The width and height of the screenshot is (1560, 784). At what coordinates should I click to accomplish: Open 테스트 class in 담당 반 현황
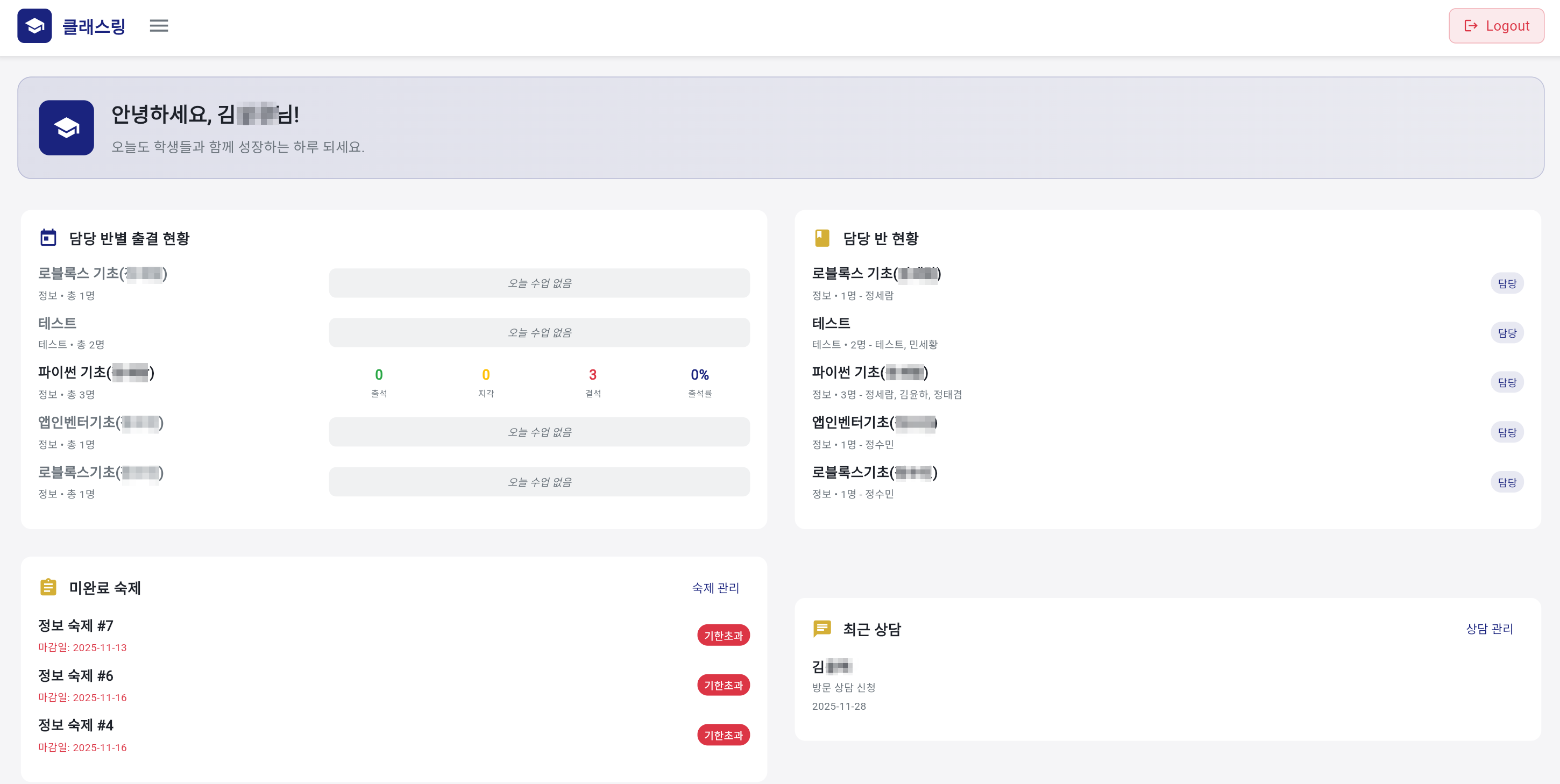[x=831, y=323]
